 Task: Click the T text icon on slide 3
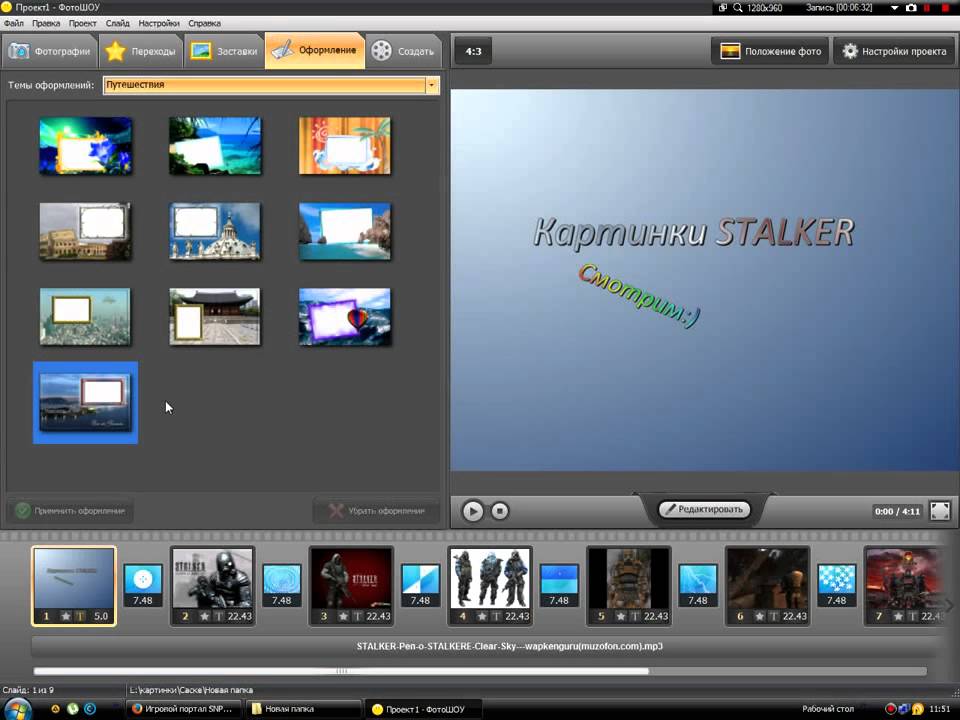tap(358, 617)
